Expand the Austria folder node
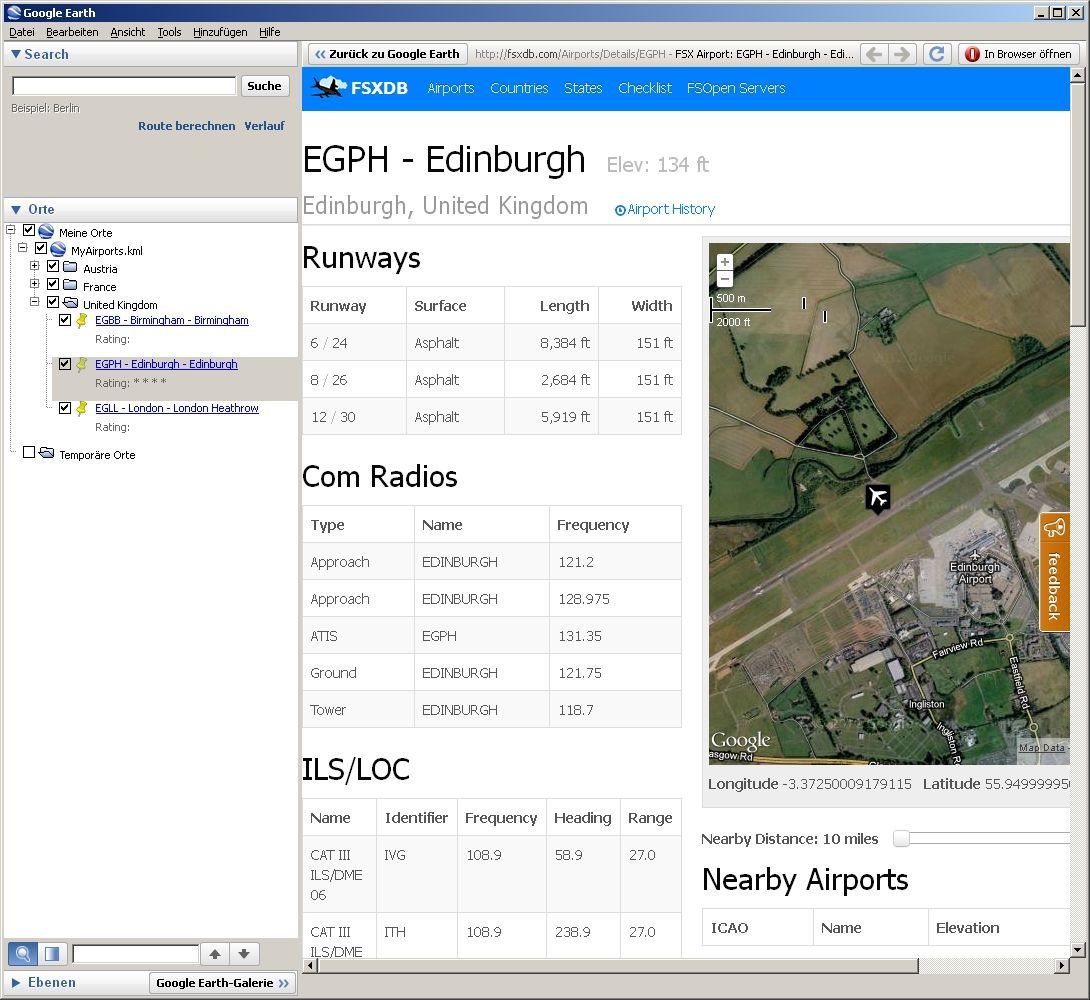The height and width of the screenshot is (1000, 1090). tap(34, 265)
